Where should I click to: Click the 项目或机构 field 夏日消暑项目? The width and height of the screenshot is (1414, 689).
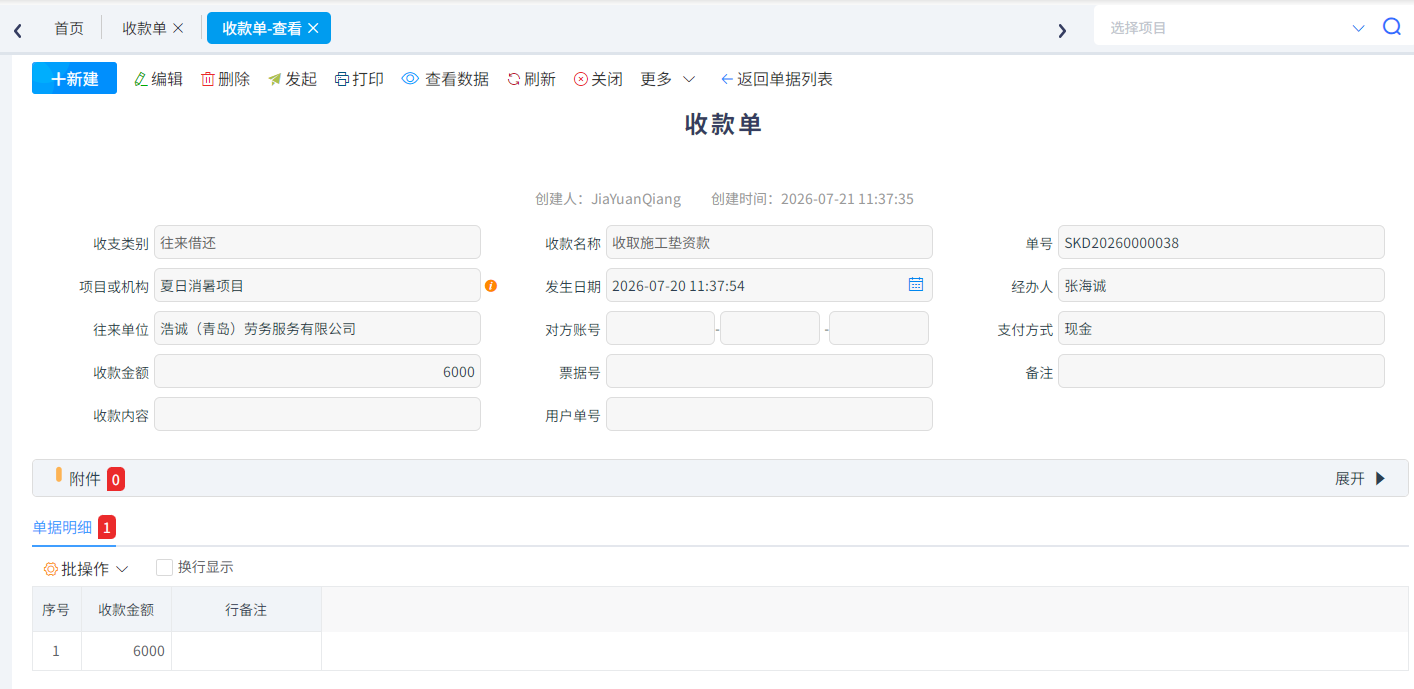317,285
